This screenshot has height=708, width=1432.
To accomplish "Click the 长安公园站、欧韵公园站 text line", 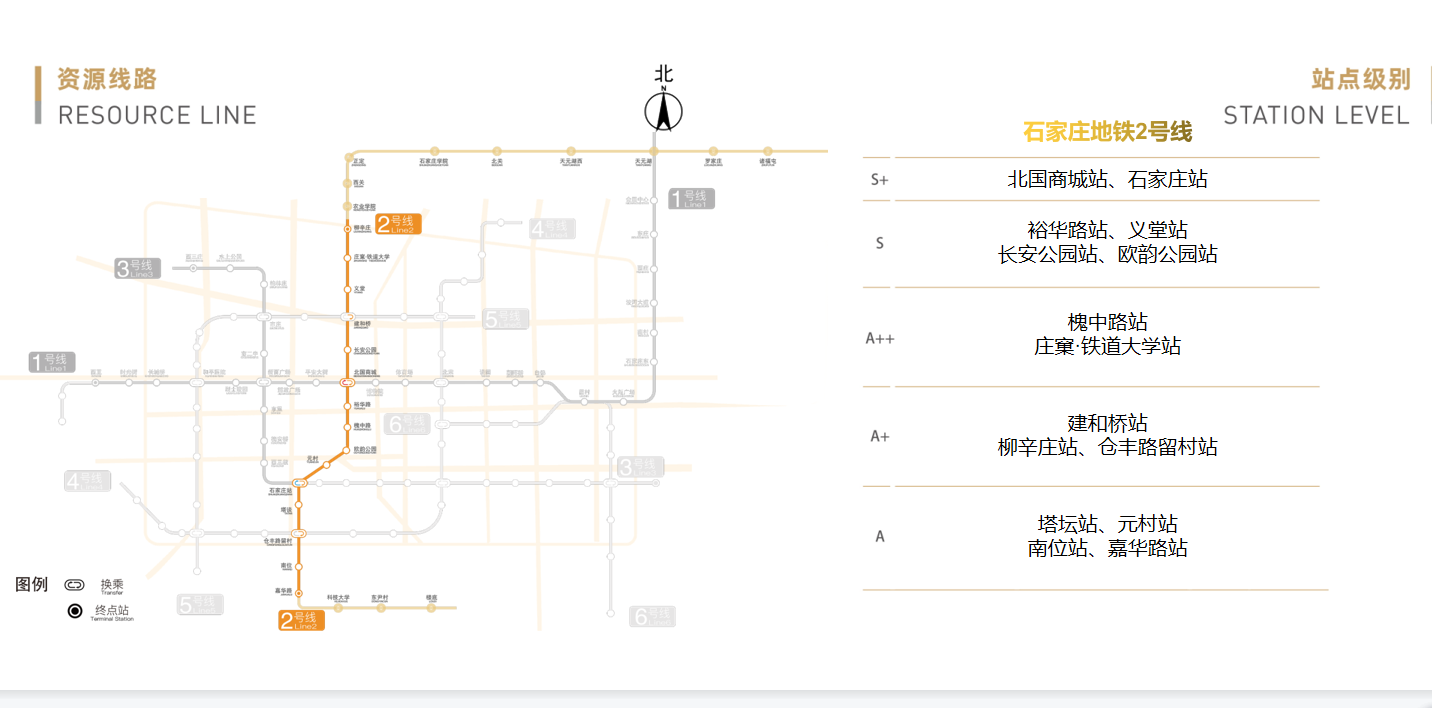I will (1107, 254).
